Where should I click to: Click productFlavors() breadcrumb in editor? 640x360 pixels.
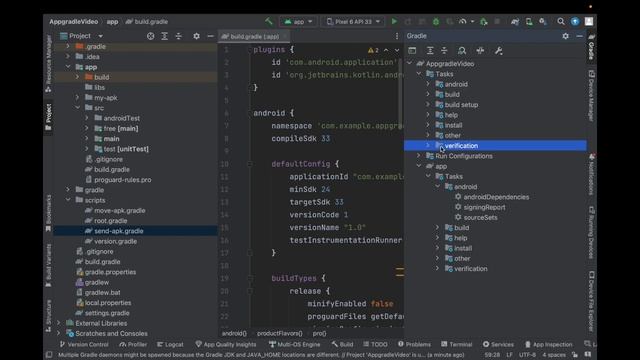280,333
